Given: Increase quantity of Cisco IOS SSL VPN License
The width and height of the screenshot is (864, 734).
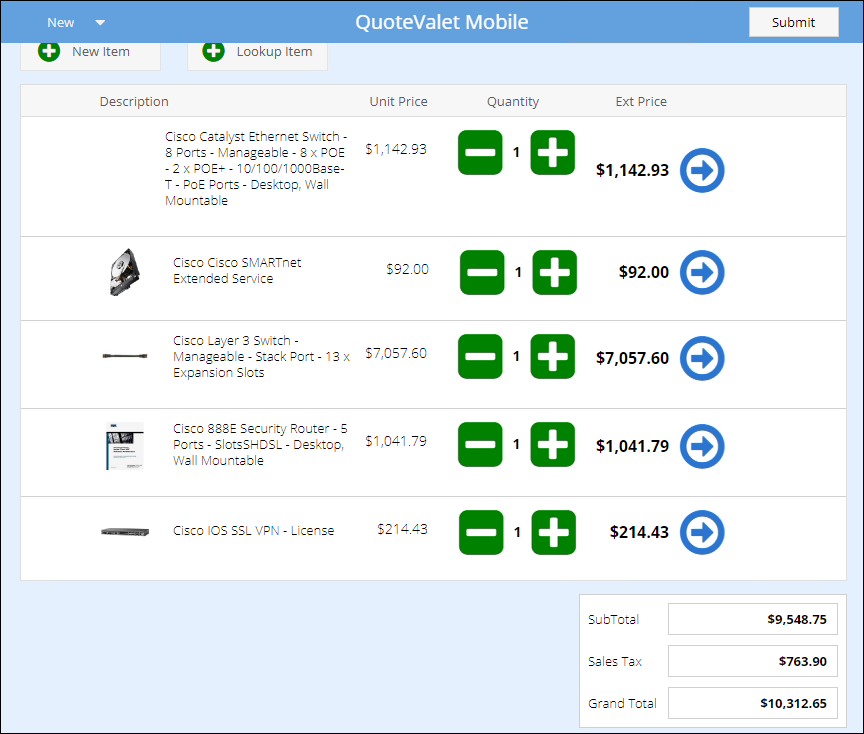Looking at the screenshot, I should tap(553, 532).
